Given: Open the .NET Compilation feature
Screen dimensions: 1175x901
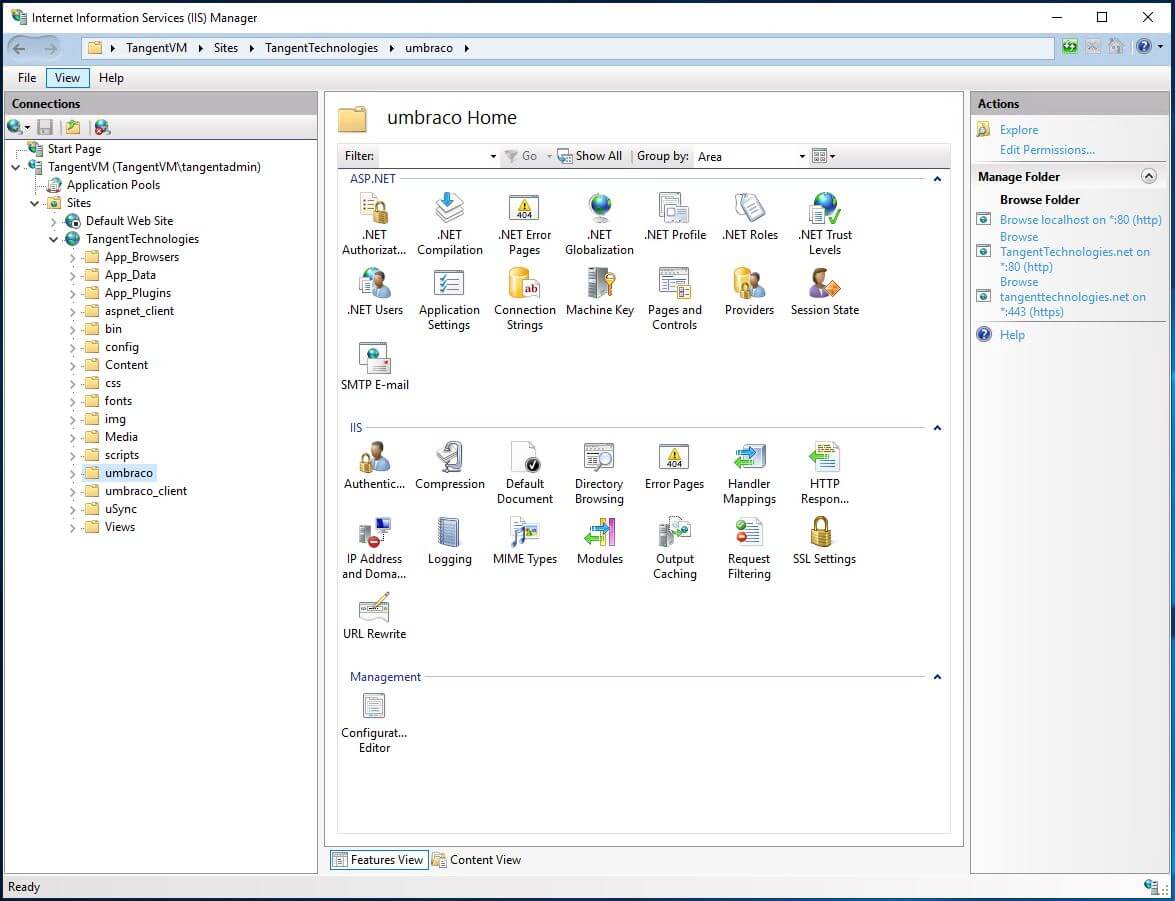Looking at the screenshot, I should pyautogui.click(x=450, y=224).
